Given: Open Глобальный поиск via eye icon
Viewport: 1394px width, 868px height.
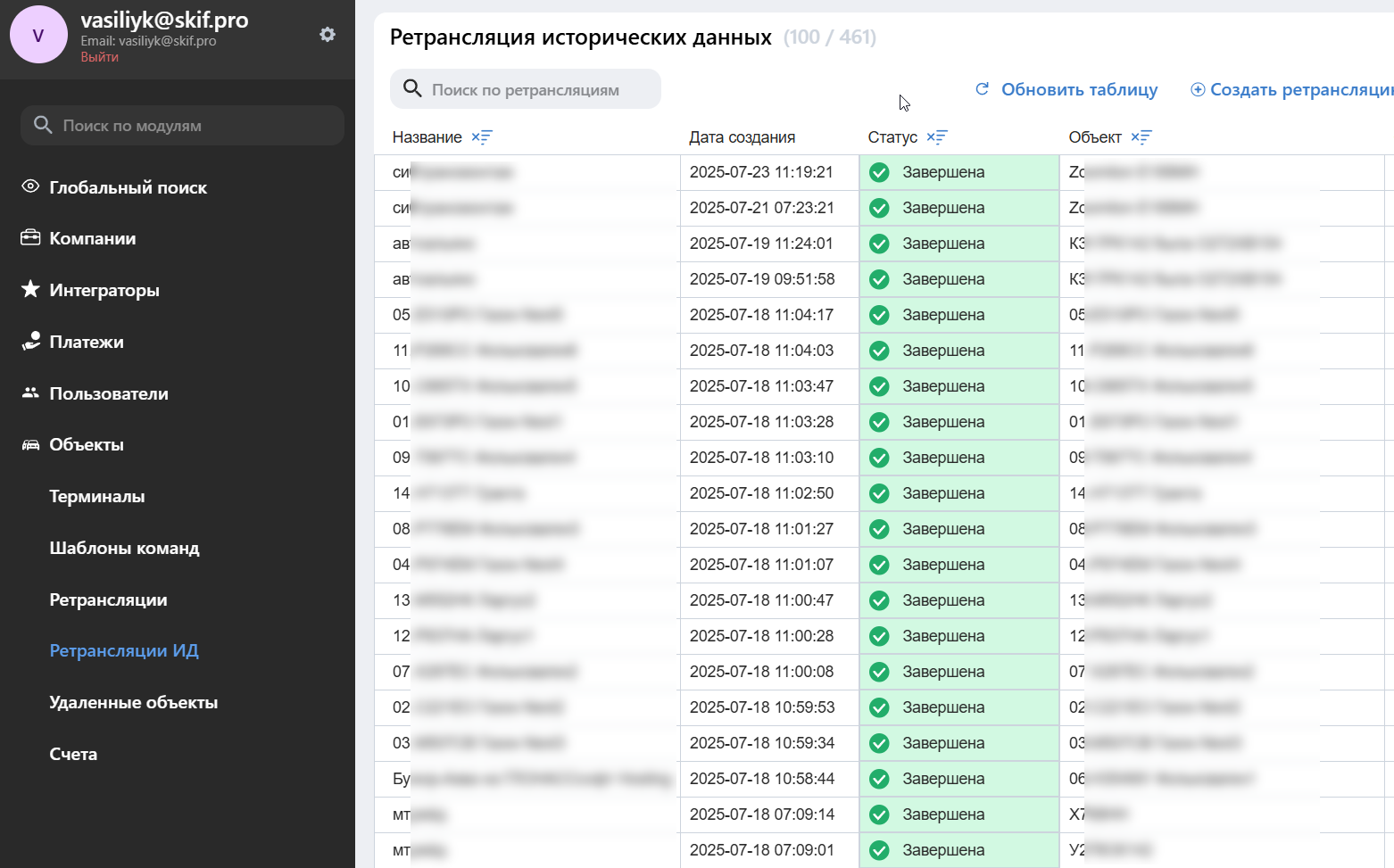Looking at the screenshot, I should [30, 186].
